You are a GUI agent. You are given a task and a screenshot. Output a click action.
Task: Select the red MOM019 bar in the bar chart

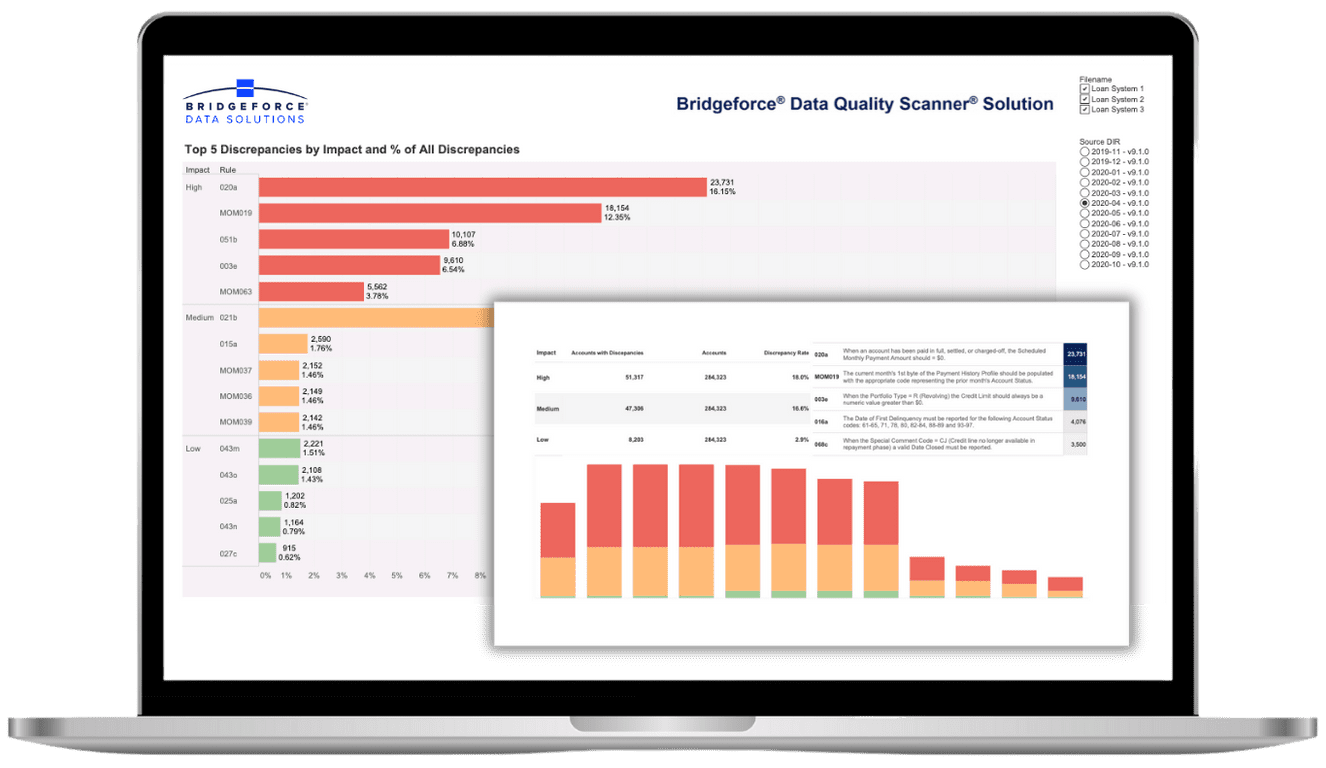pos(430,213)
